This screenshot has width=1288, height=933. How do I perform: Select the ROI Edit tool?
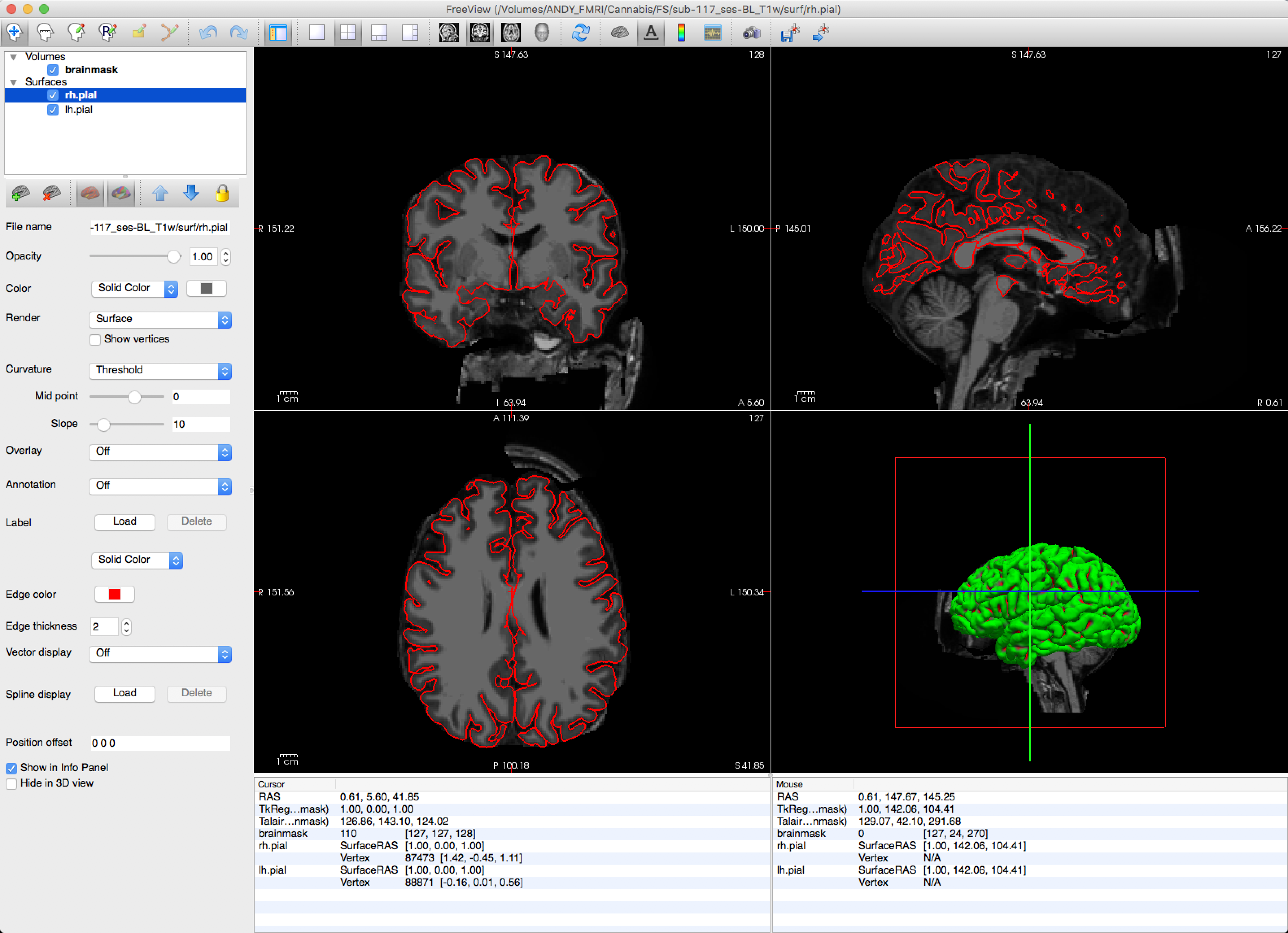[139, 32]
